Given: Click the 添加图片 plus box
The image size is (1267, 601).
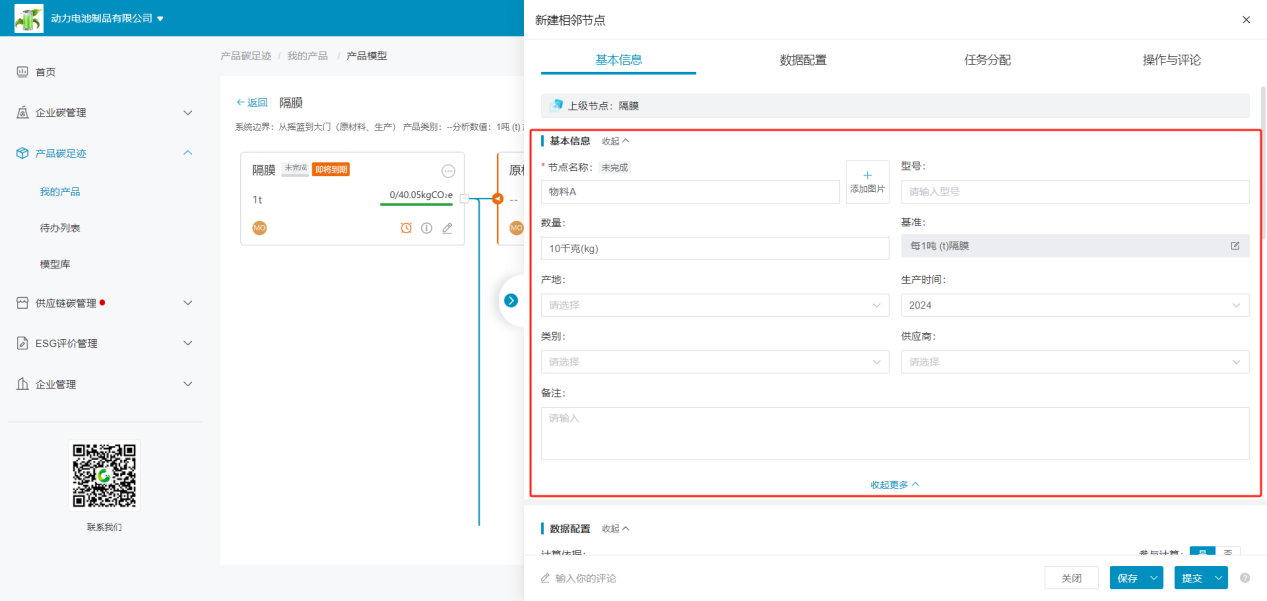Looking at the screenshot, I should click(x=867, y=182).
